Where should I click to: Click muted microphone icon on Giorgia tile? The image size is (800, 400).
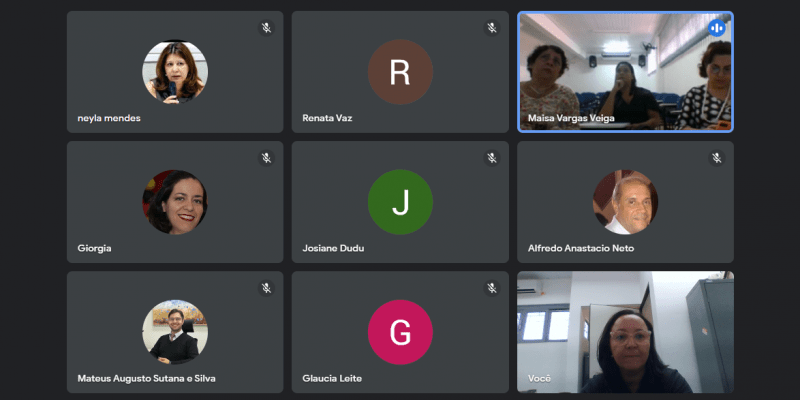coord(266,158)
